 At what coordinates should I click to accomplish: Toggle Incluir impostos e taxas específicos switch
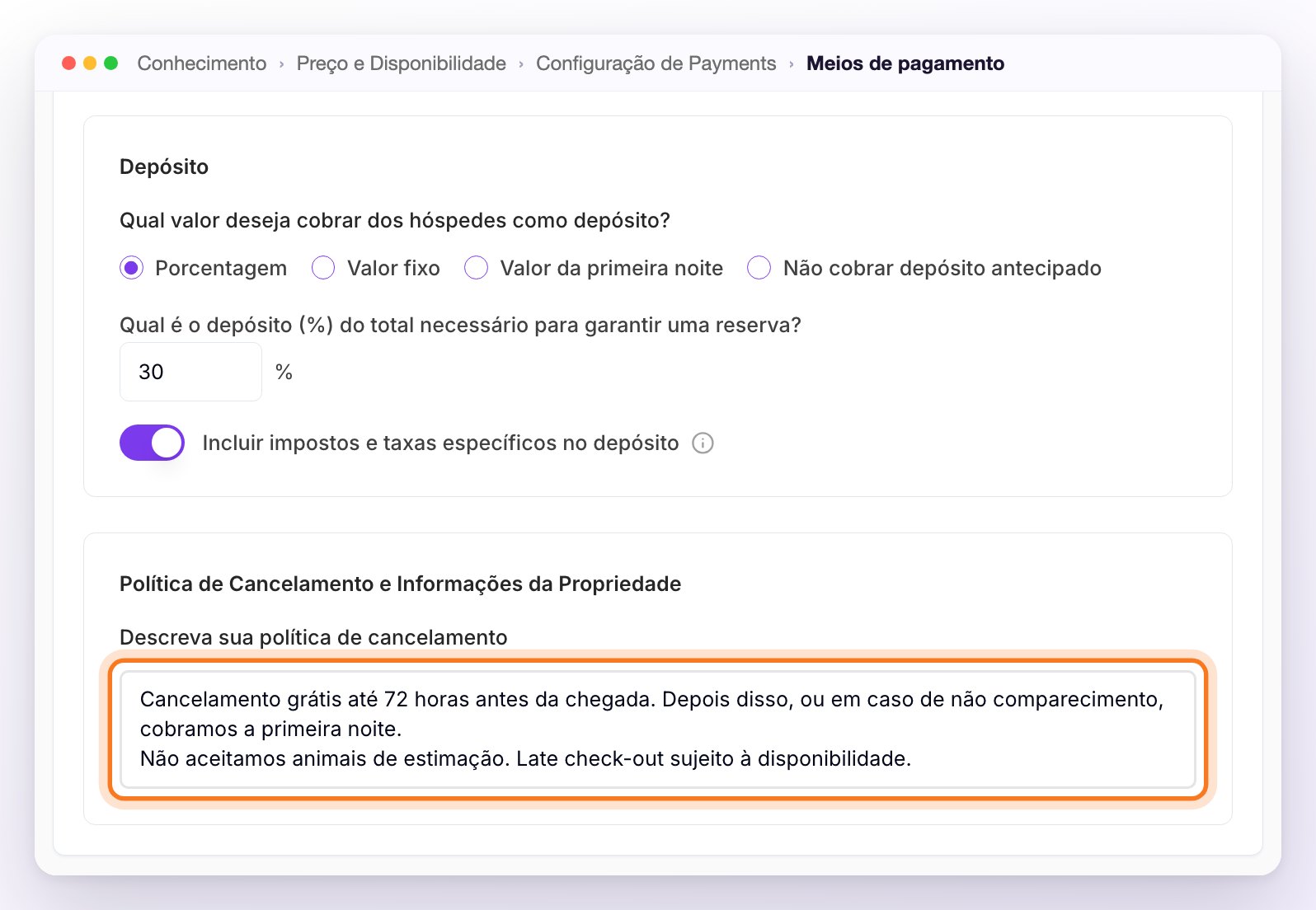click(x=152, y=443)
